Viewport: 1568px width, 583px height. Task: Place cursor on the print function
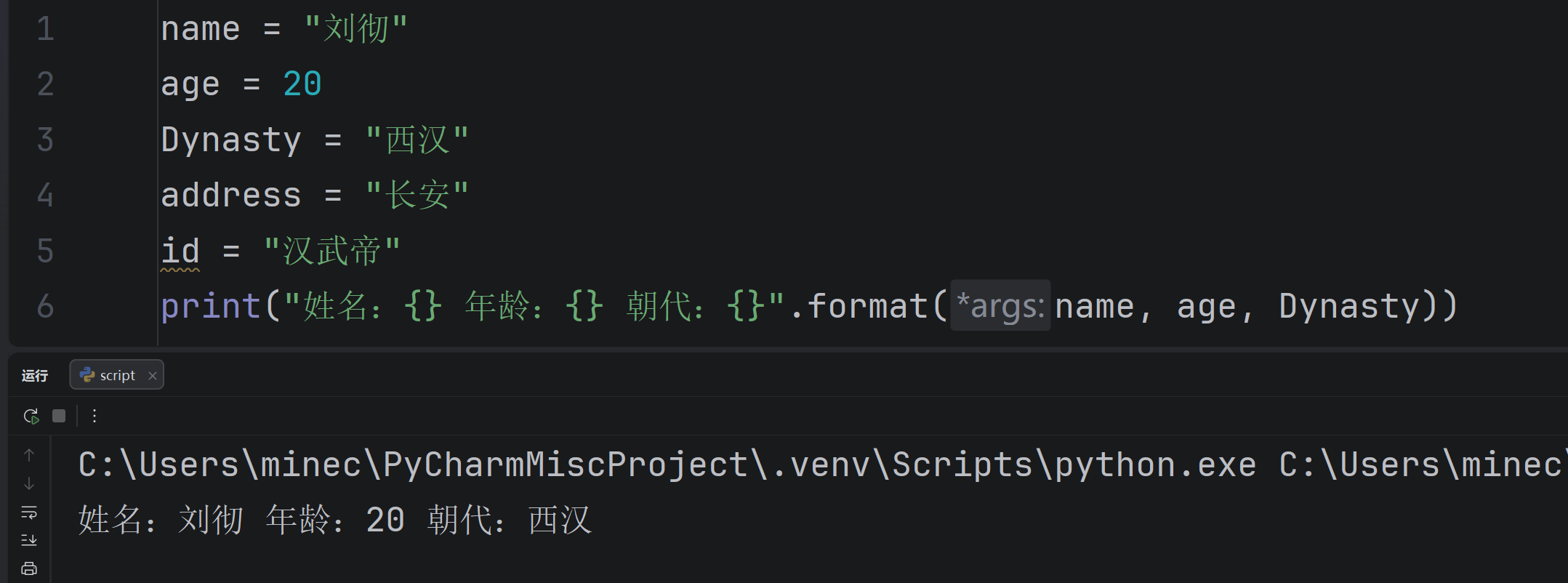click(211, 306)
